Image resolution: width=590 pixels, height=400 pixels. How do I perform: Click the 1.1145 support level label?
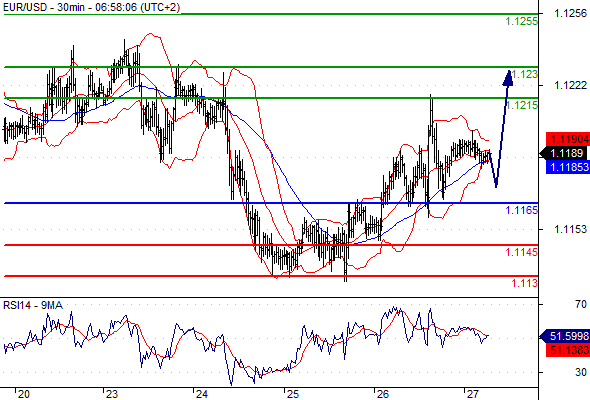pos(522,252)
